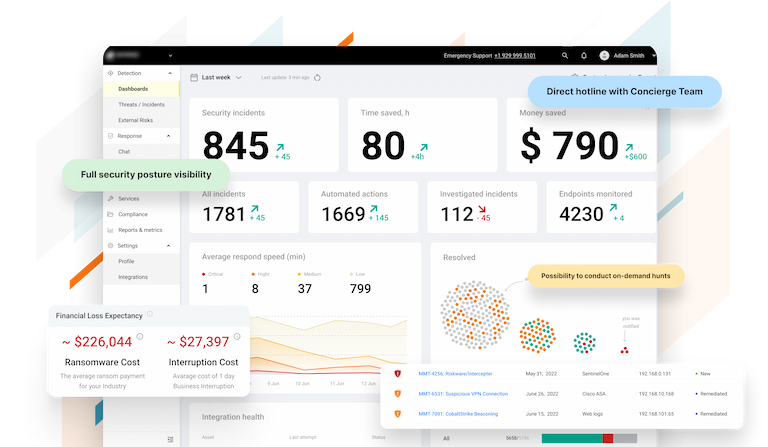Select Dashboards in the sidebar
Image resolution: width=768 pixels, height=447 pixels.
[142, 89]
